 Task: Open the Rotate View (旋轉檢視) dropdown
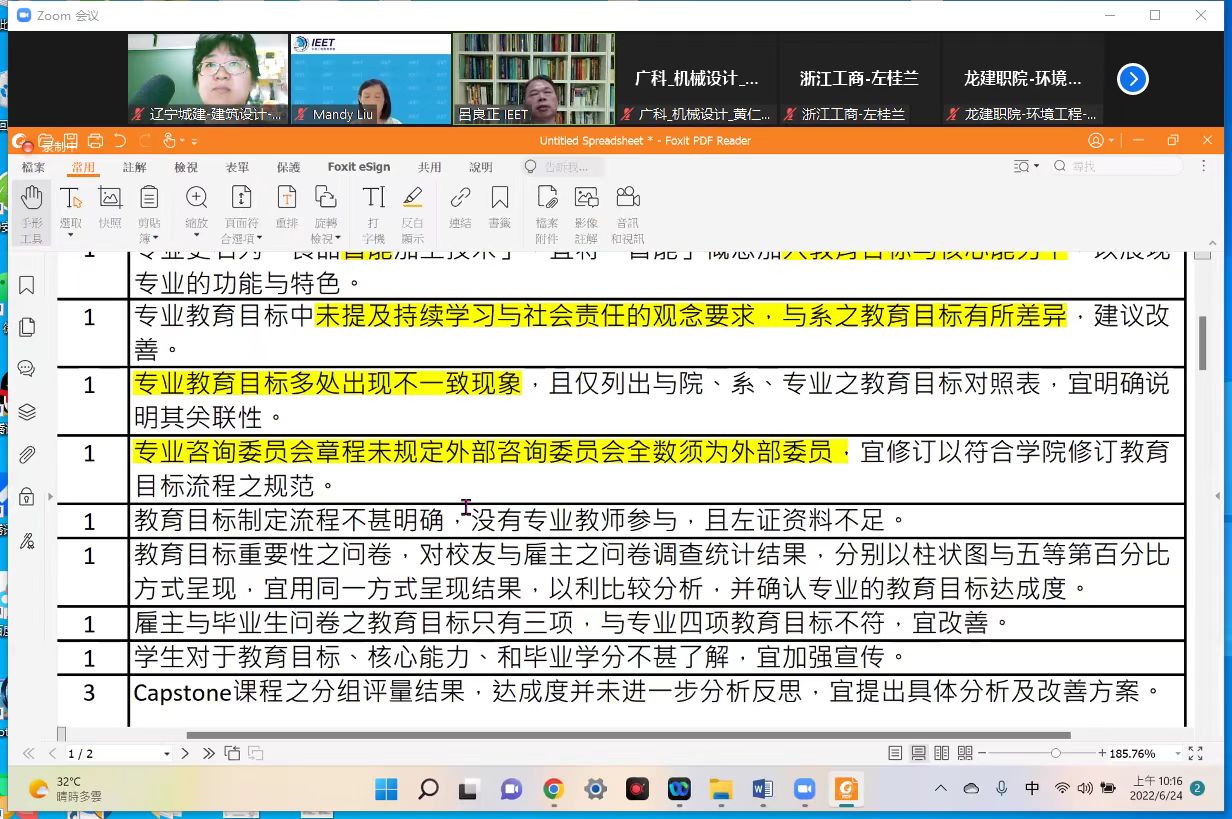[x=338, y=239]
